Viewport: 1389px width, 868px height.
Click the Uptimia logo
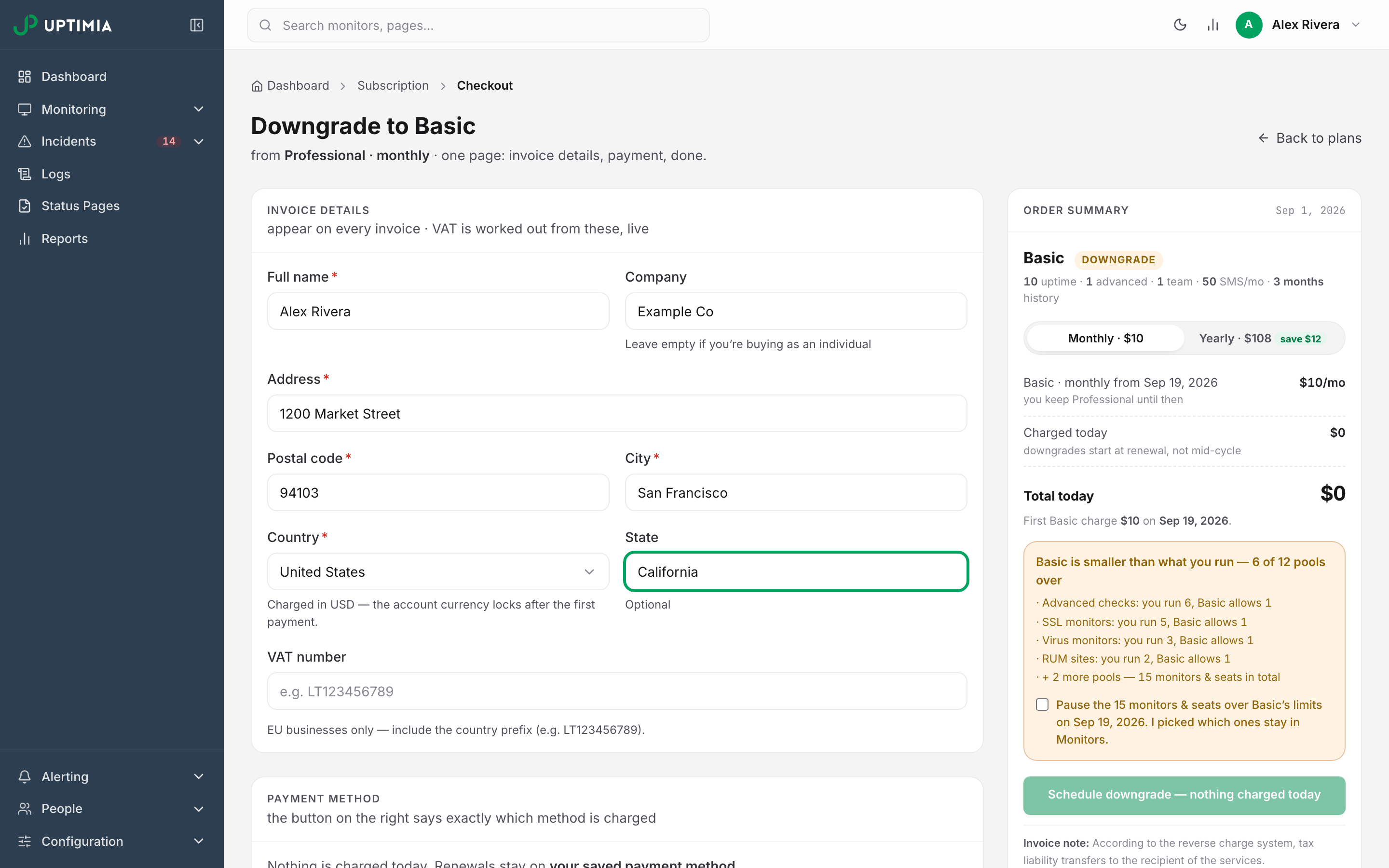click(63, 25)
